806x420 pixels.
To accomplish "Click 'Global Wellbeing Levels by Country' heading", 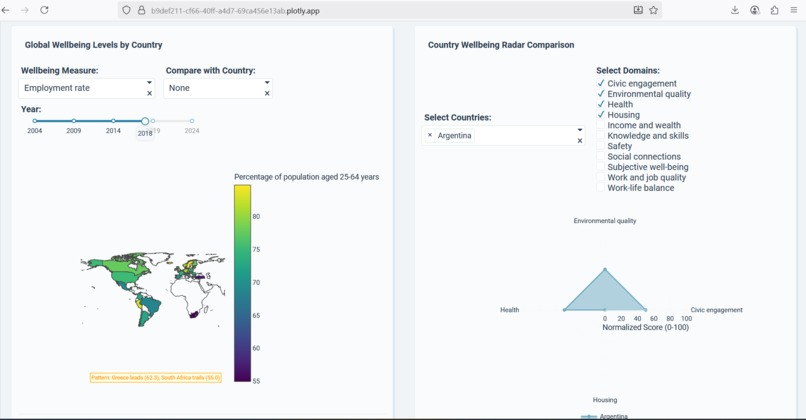I will point(94,45).
